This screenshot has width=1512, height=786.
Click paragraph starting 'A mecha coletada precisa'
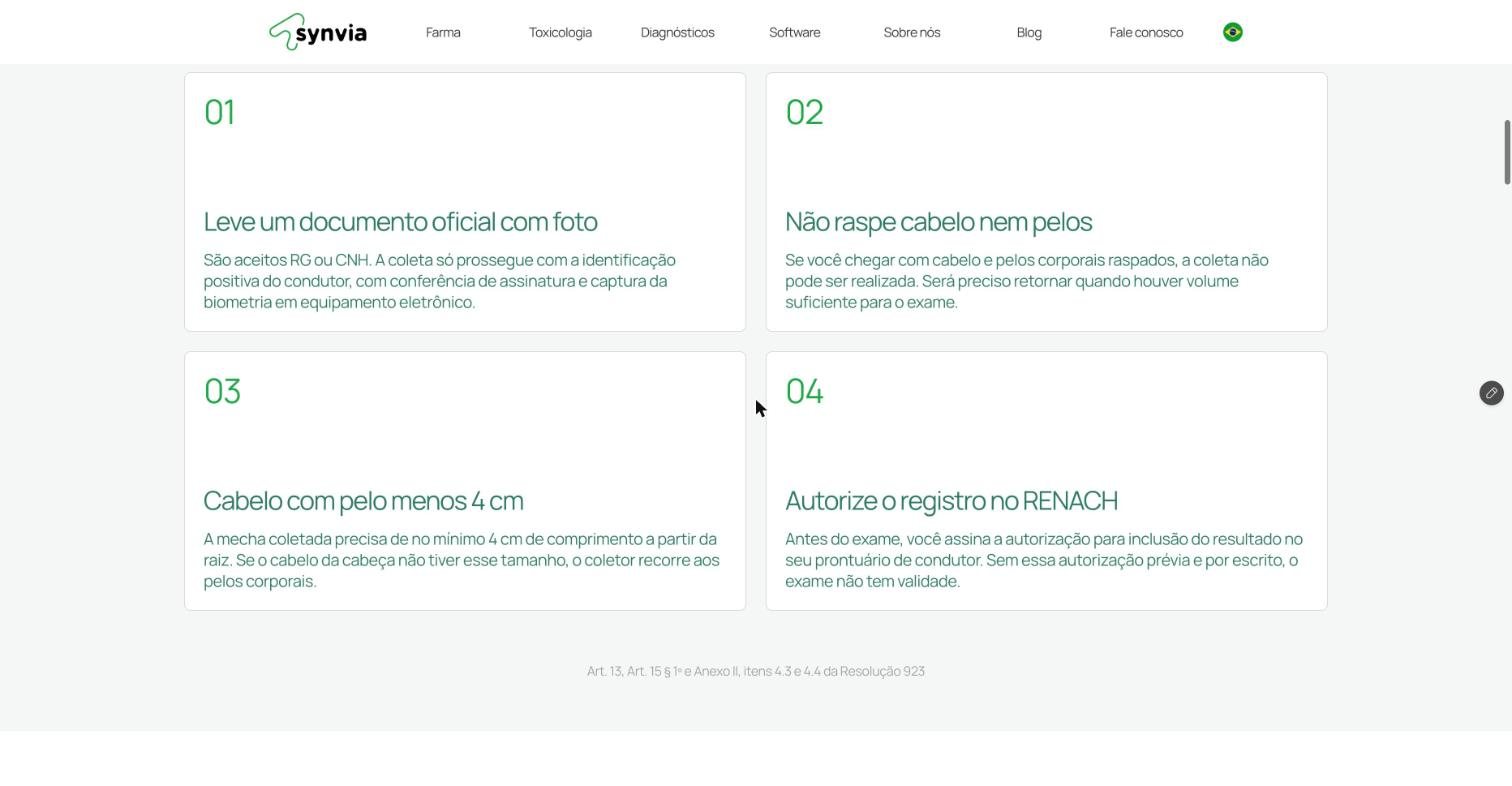461,560
